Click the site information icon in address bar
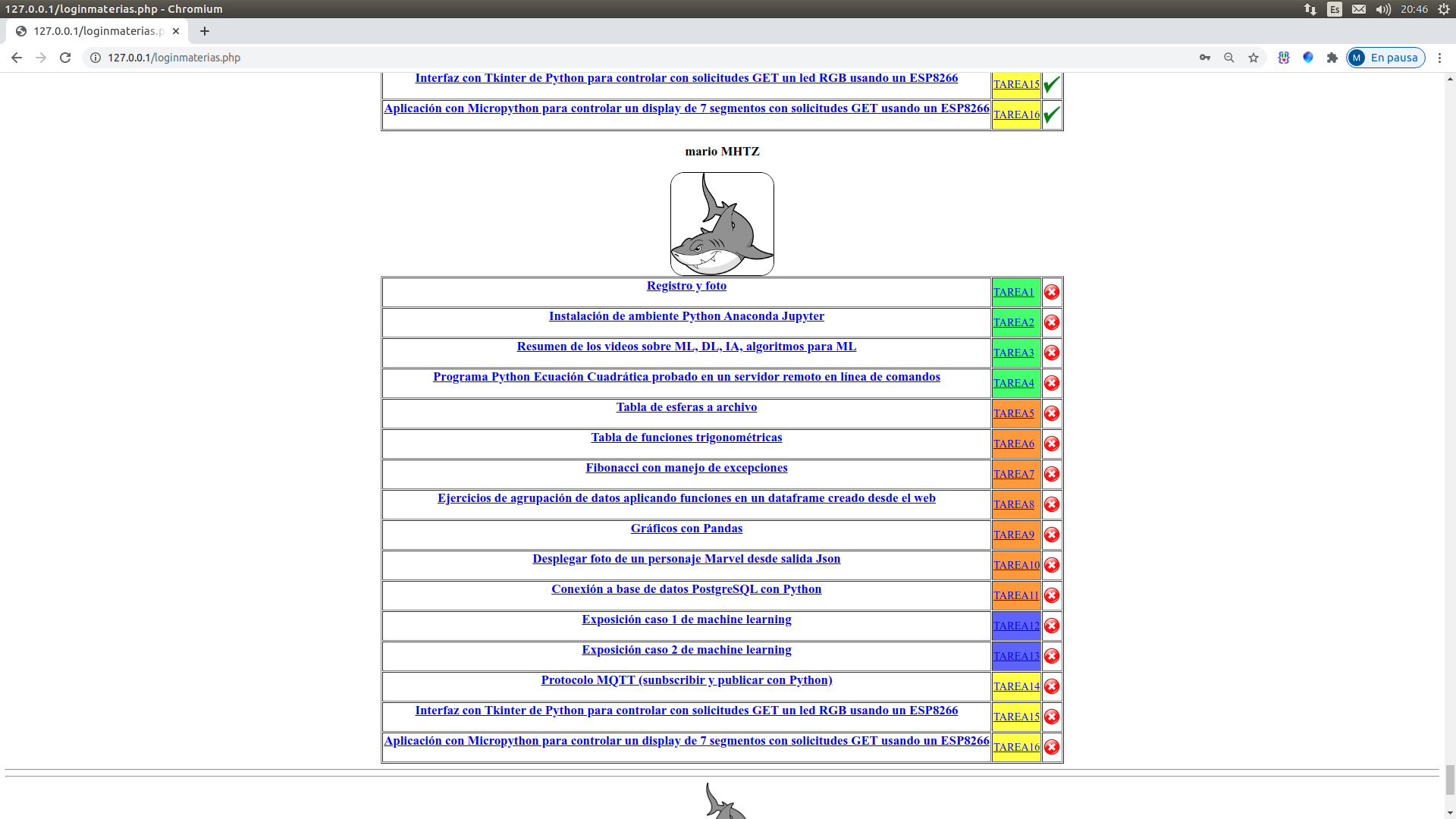The width and height of the screenshot is (1456, 819). tap(96, 58)
